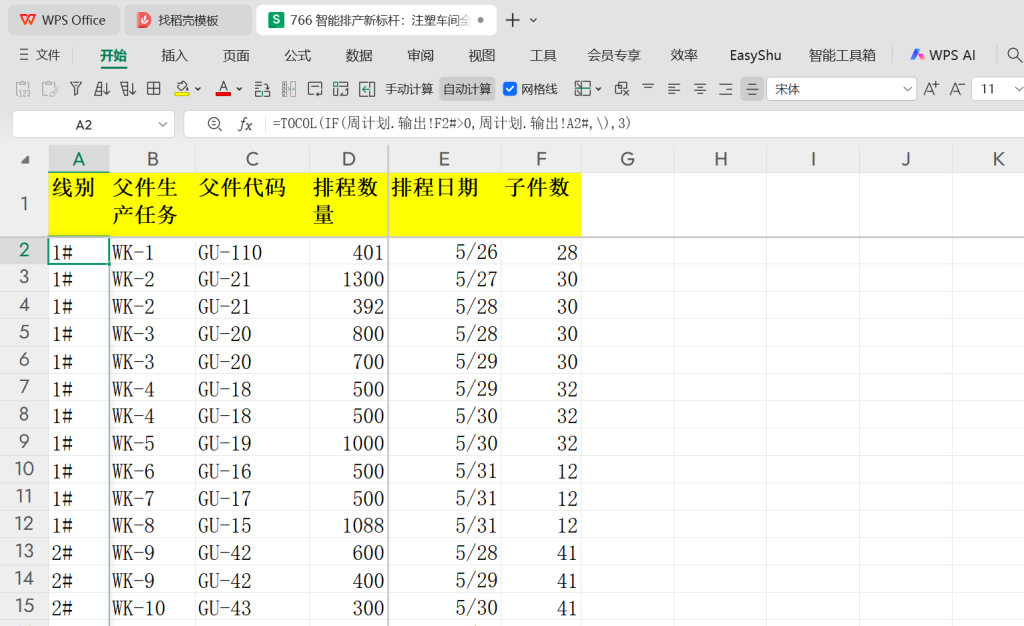Click the cell containing GU-110
The height and width of the screenshot is (626, 1024).
252,251
